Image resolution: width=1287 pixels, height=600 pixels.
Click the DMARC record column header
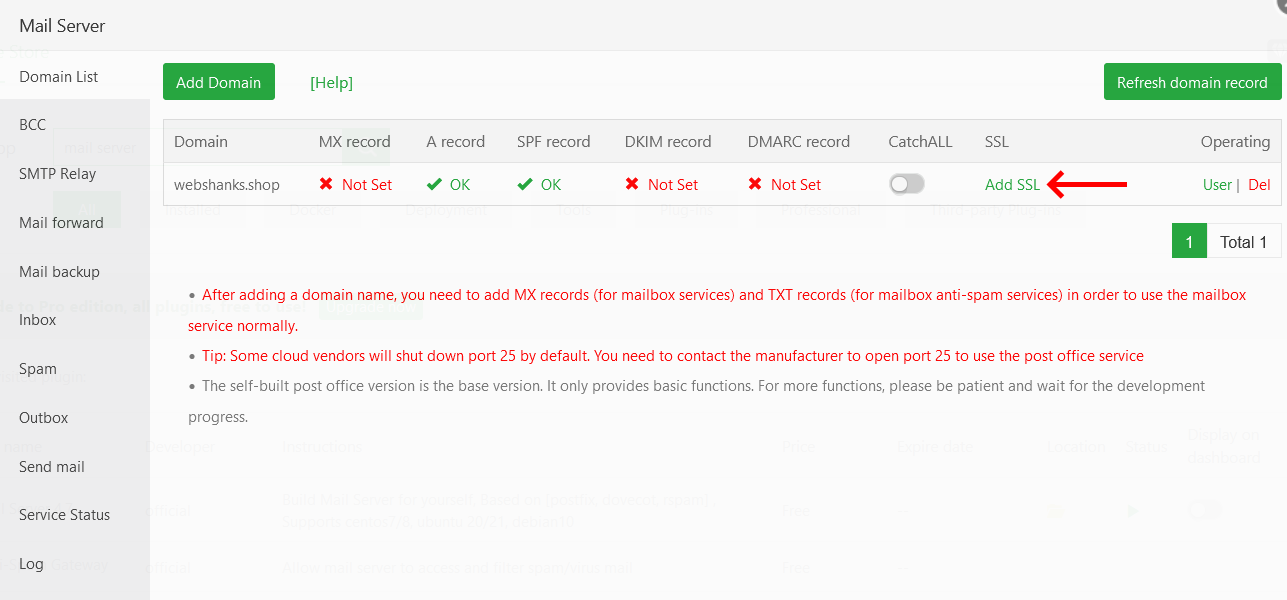click(799, 142)
